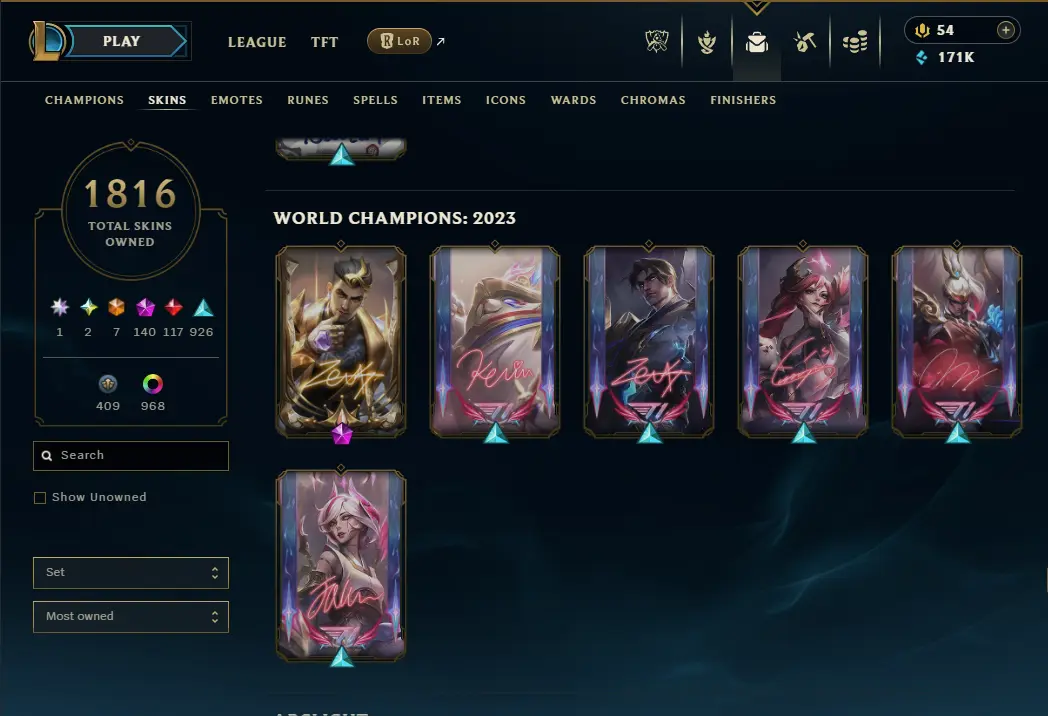Image resolution: width=1048 pixels, height=716 pixels.
Task: Open the Store coins icon
Action: tap(855, 42)
